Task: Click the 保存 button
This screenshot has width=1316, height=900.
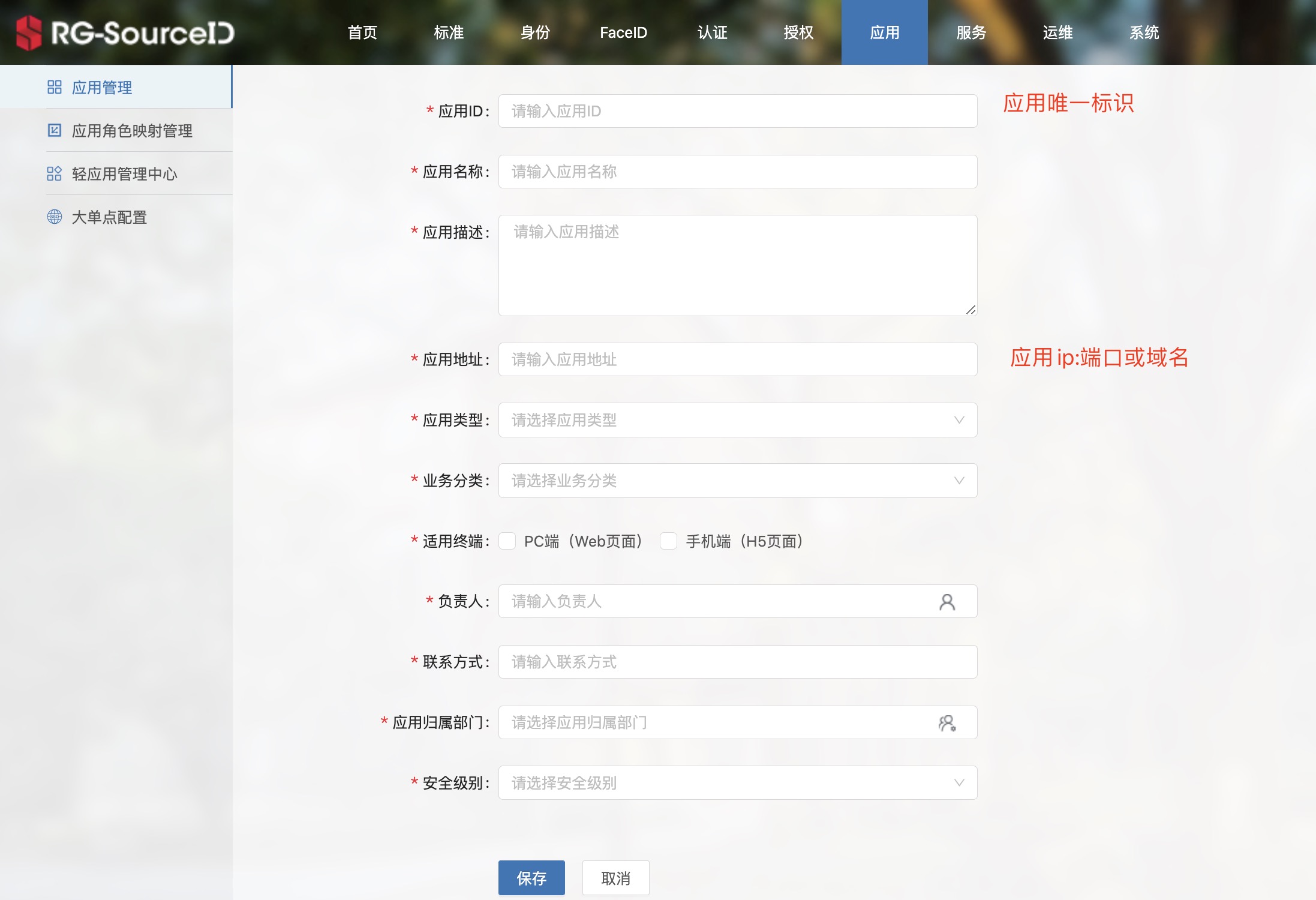Action: [531, 878]
